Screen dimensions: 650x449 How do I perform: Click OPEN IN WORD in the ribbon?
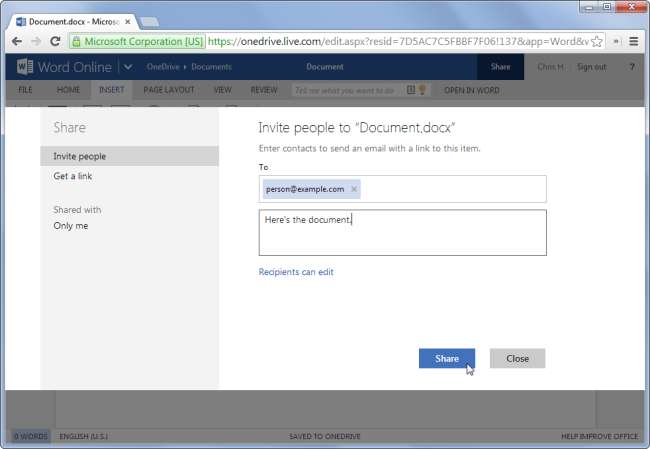tap(472, 90)
